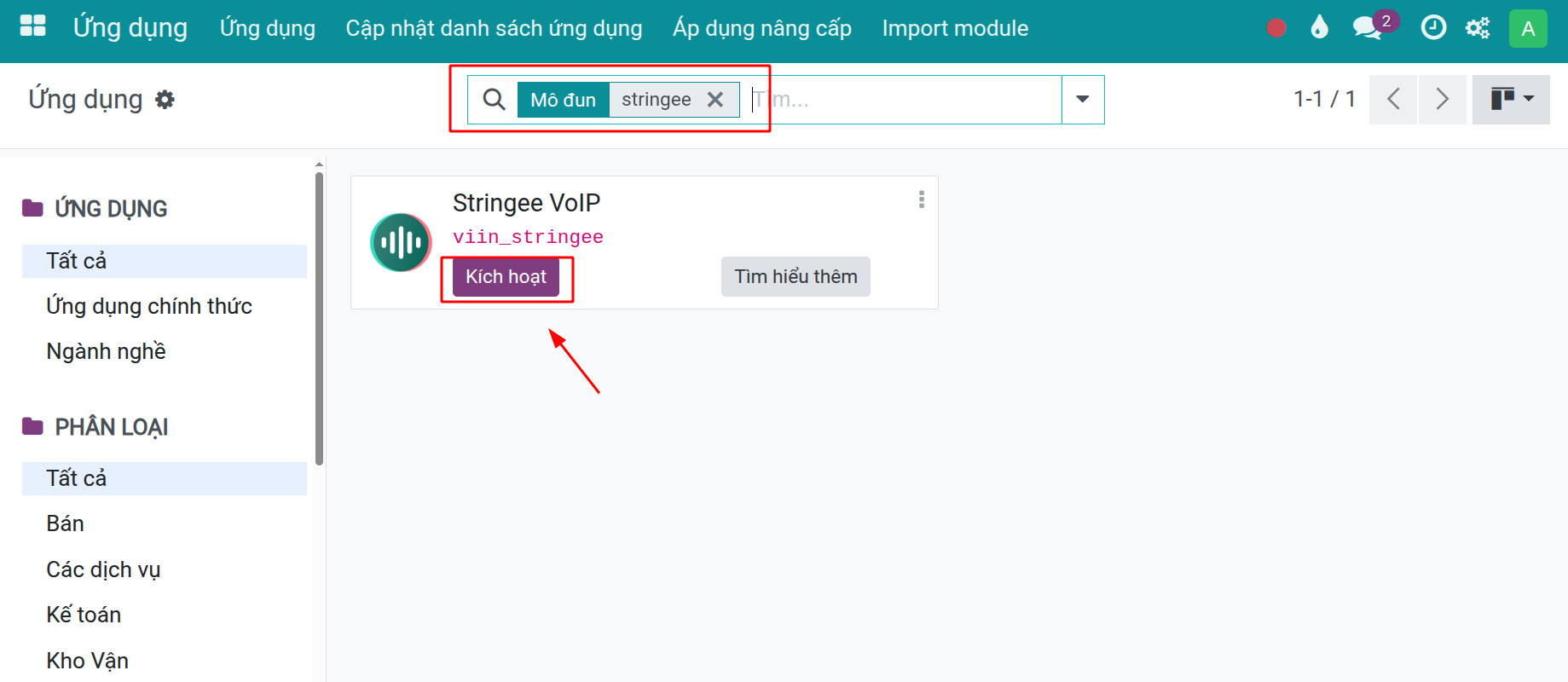Image resolution: width=1568 pixels, height=682 pixels.
Task: Select Ngành nghề filter
Action: (x=165, y=351)
